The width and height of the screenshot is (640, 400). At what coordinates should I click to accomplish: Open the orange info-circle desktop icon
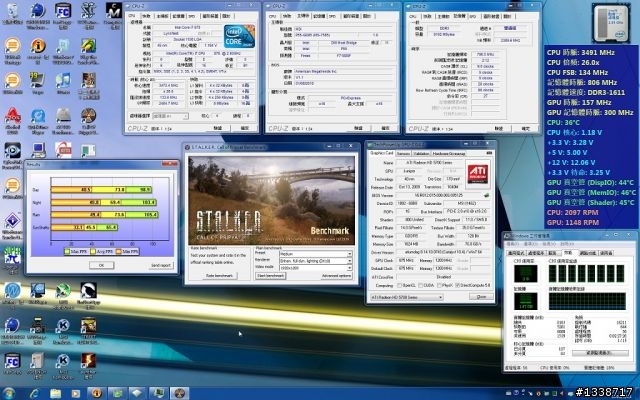click(38, 46)
